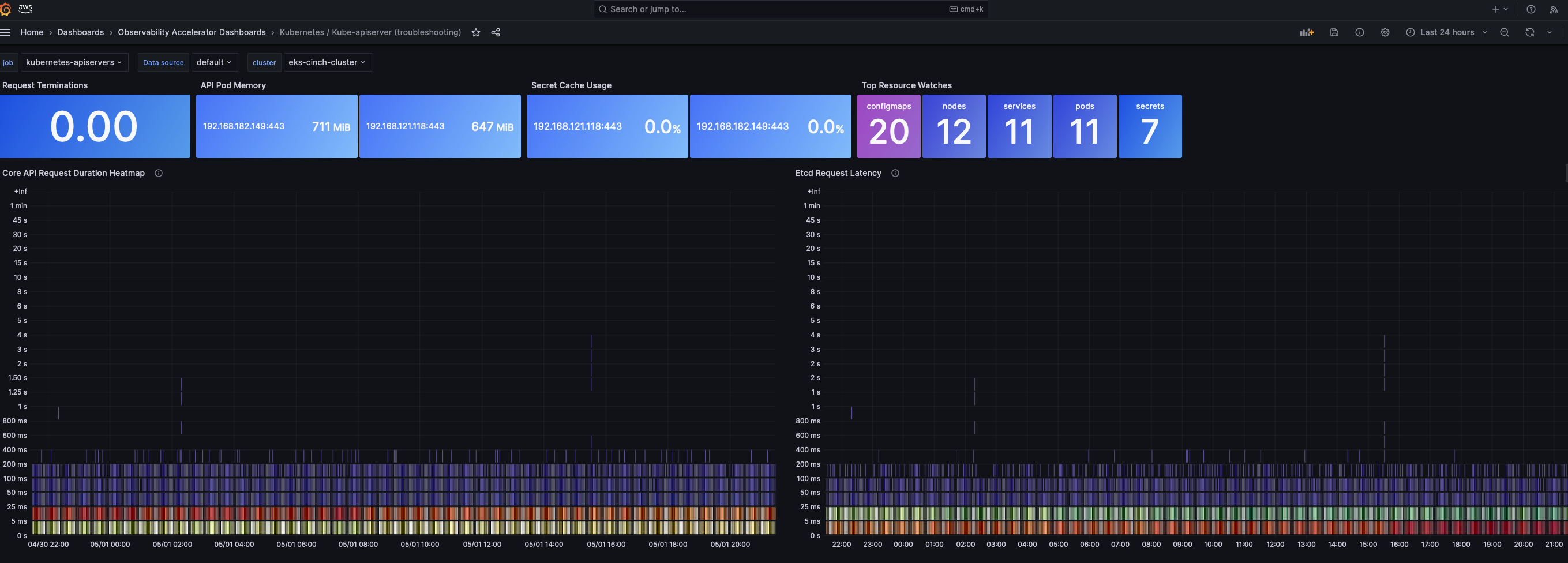Navigate to Home via the breadcrumb
The width and height of the screenshot is (1568, 563).
32,32
